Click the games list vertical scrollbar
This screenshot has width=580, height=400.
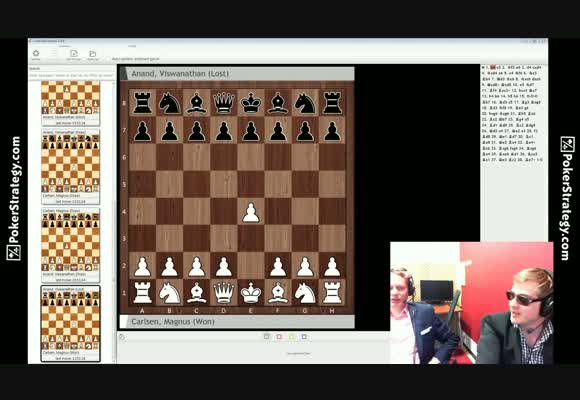point(114,222)
